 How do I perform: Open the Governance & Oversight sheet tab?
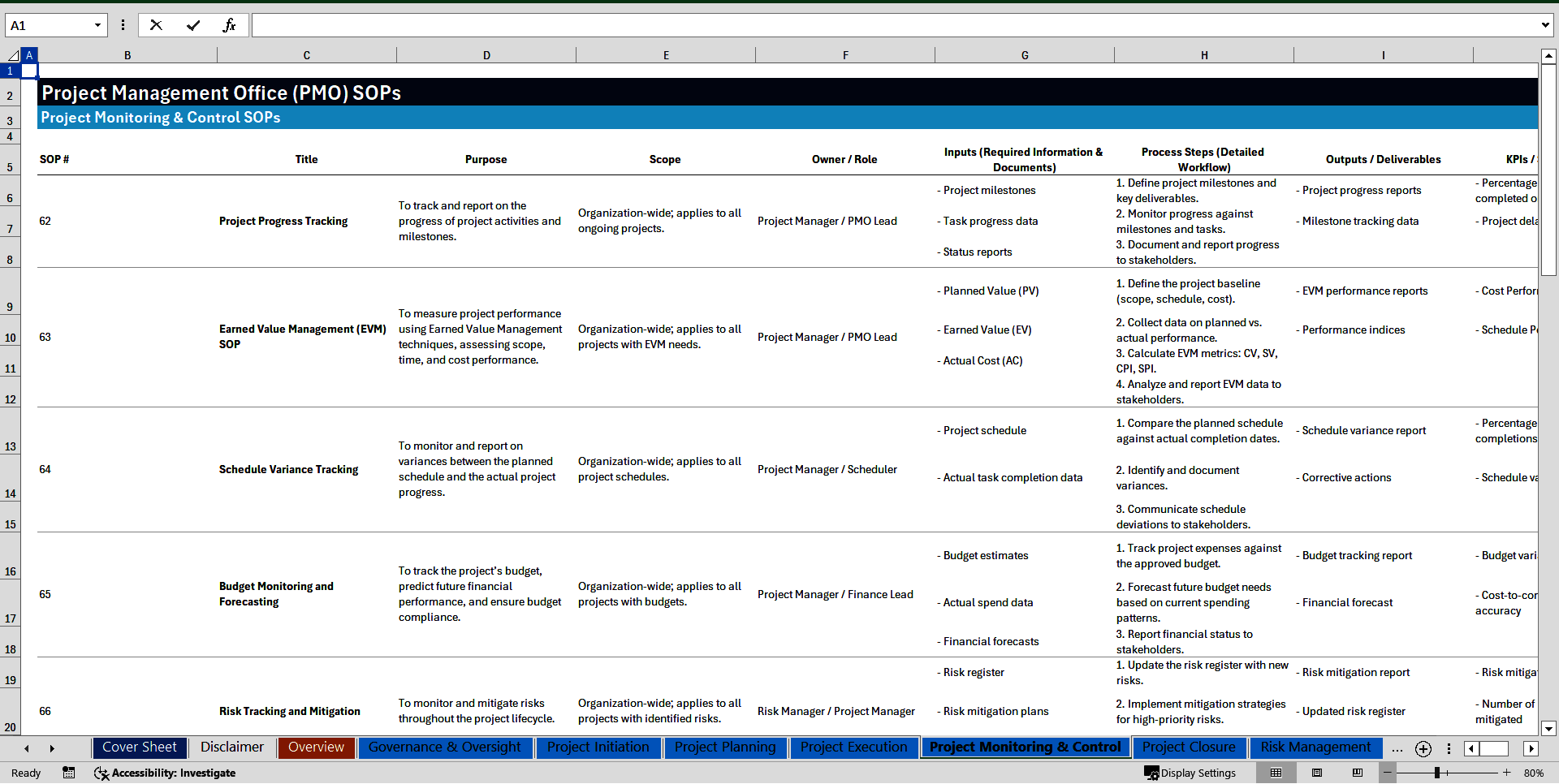(444, 747)
